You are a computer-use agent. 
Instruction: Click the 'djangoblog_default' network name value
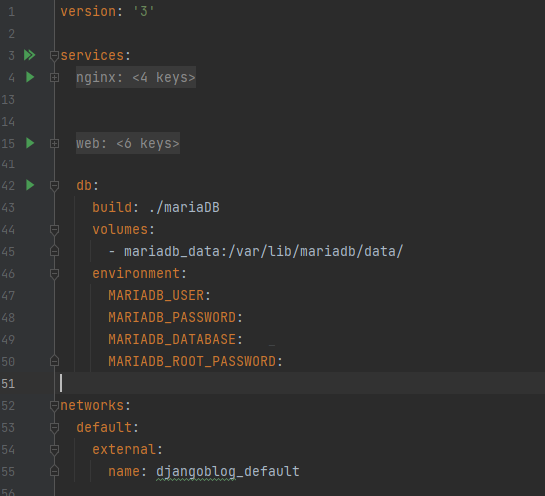228,472
